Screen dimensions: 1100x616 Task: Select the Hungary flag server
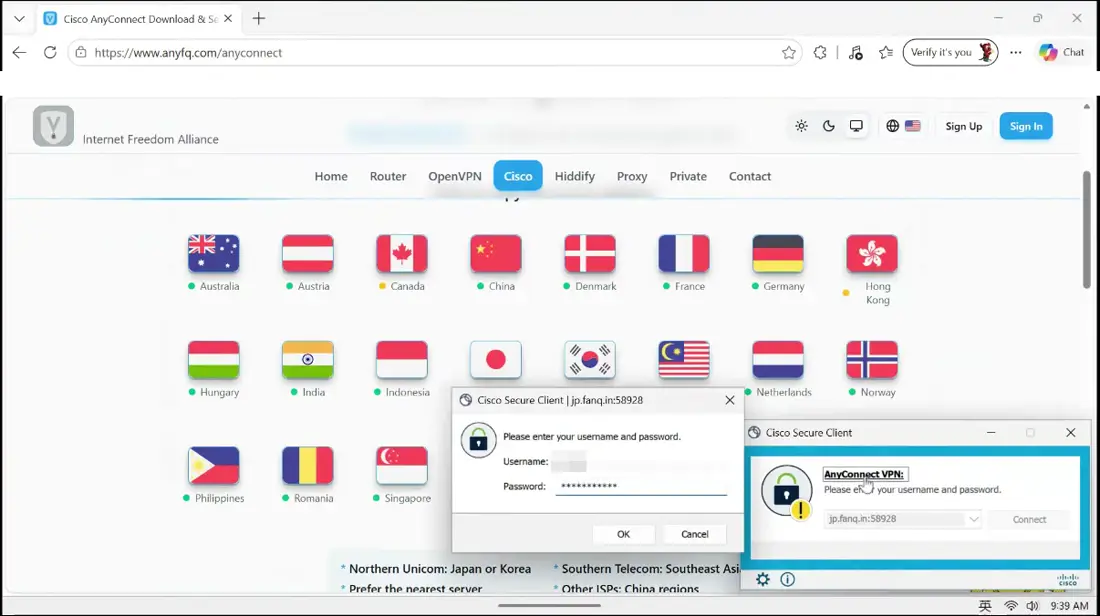(x=214, y=359)
